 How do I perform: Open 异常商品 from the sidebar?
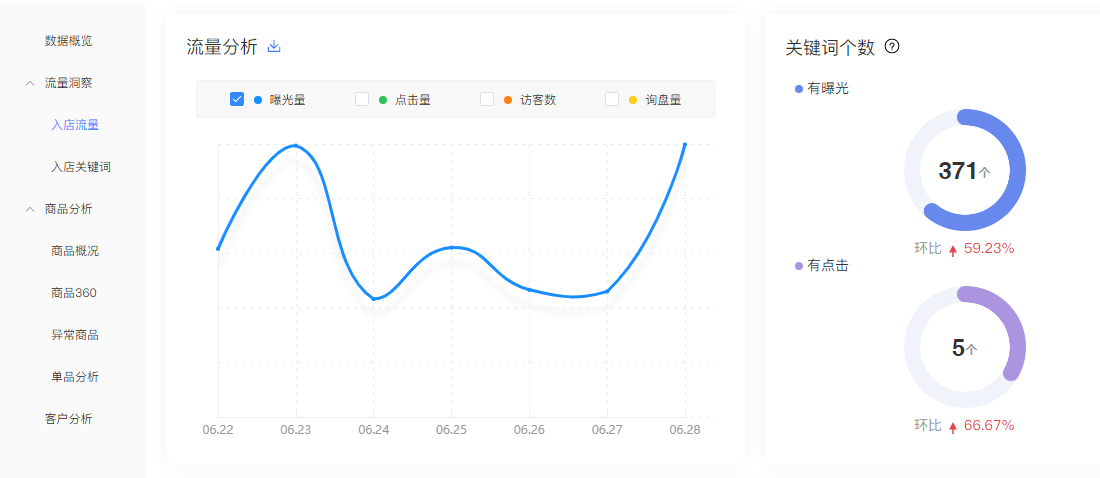pyautogui.click(x=74, y=335)
